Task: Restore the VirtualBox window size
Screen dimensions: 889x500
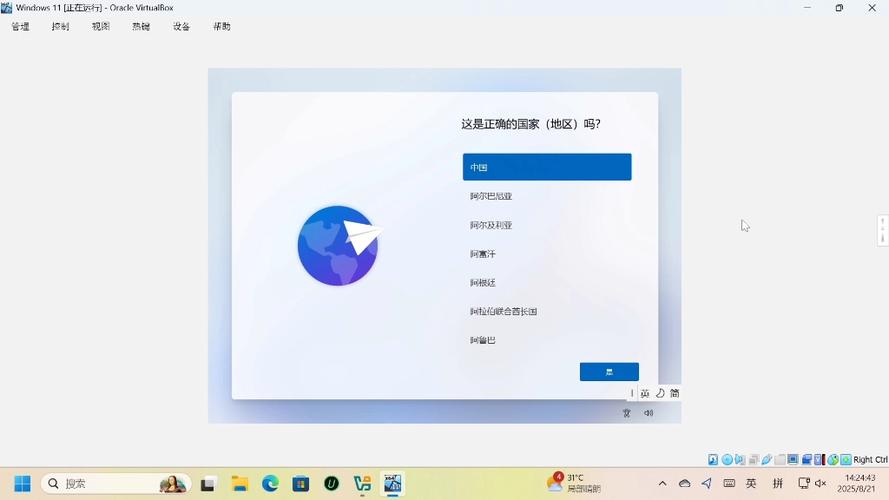Action: pos(839,8)
